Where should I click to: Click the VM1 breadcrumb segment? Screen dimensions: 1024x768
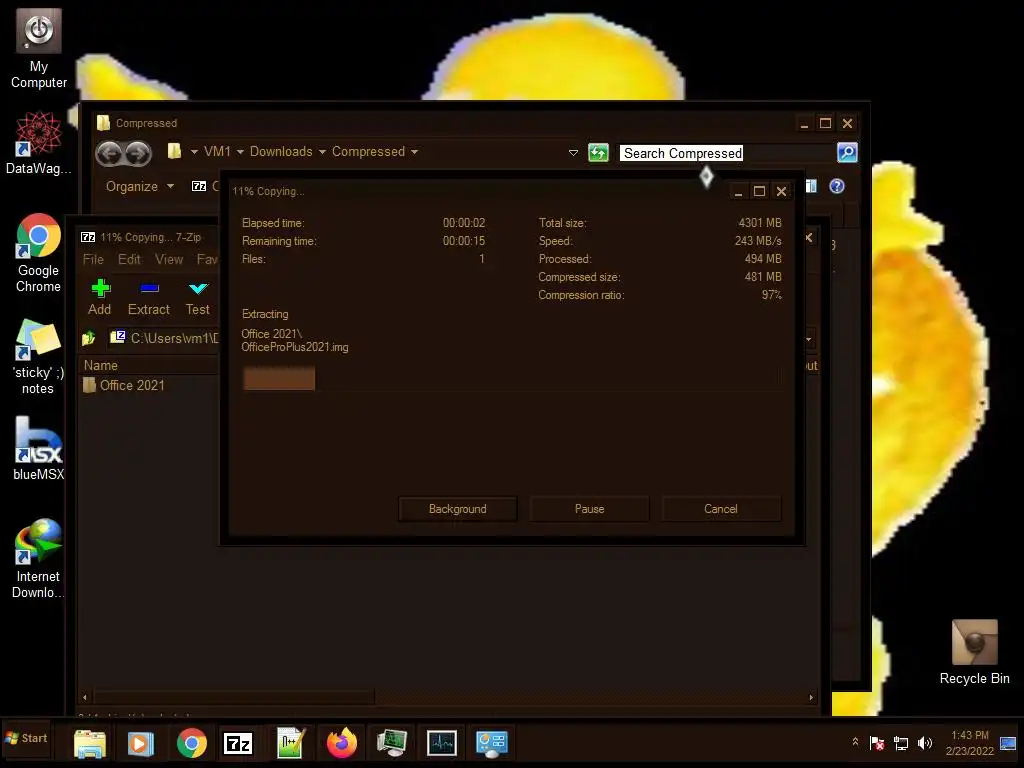pos(217,152)
